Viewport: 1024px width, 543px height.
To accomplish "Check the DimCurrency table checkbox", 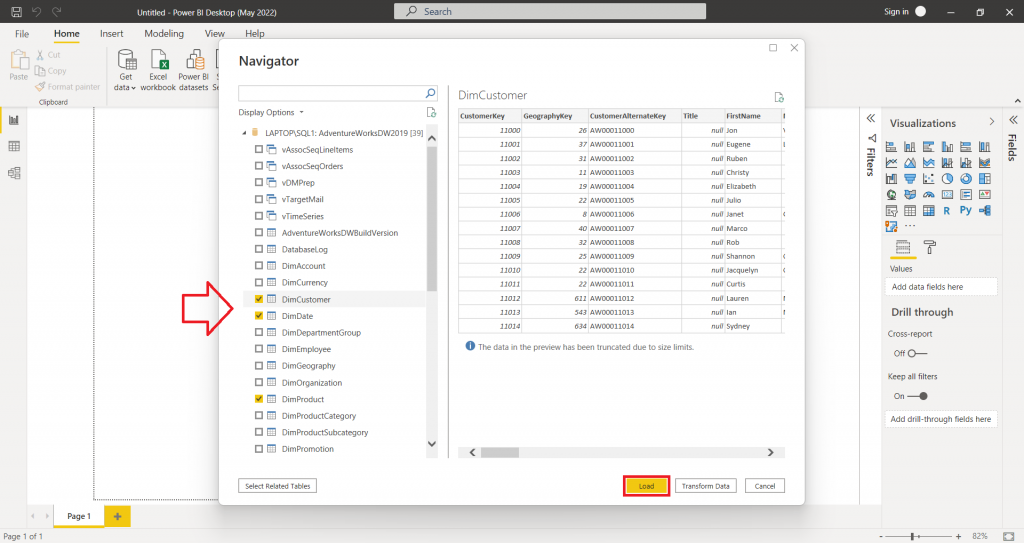I will tap(259, 282).
